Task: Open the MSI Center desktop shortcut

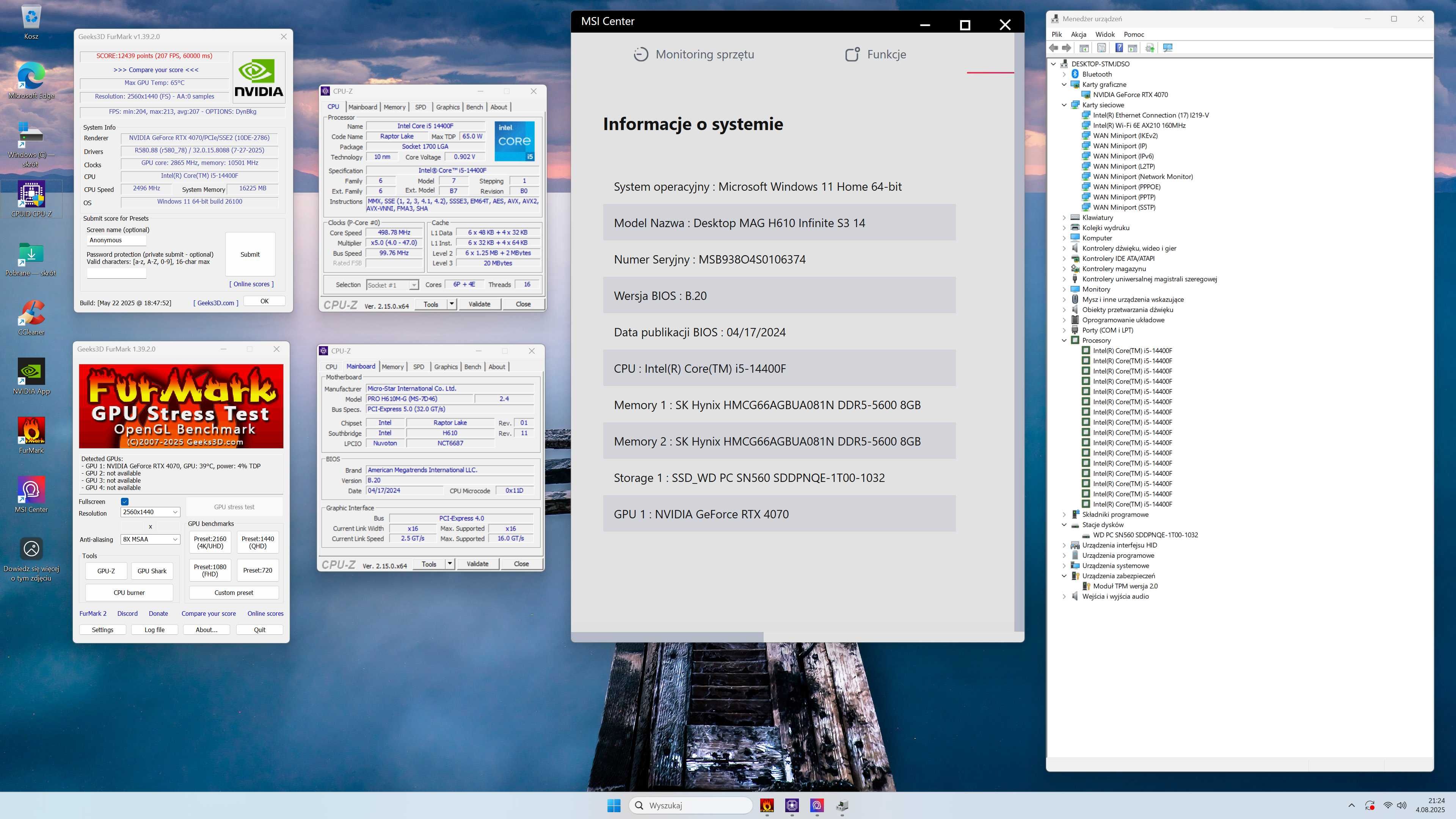Action: [31, 494]
